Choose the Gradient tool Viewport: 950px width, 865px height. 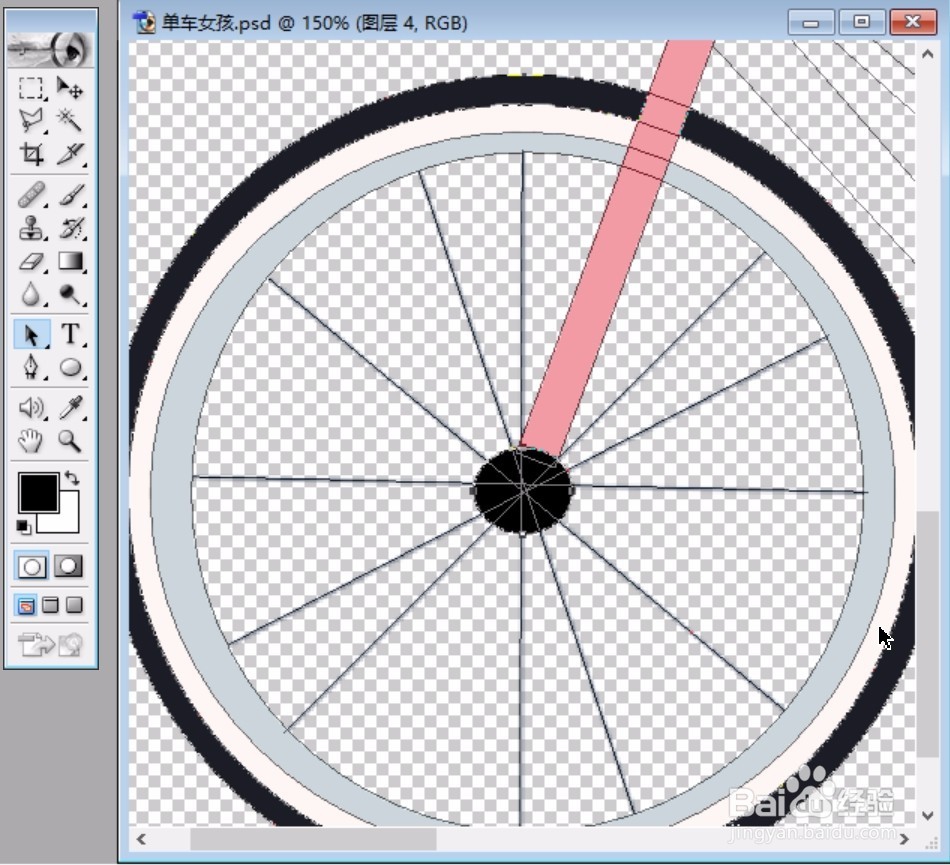click(70, 261)
